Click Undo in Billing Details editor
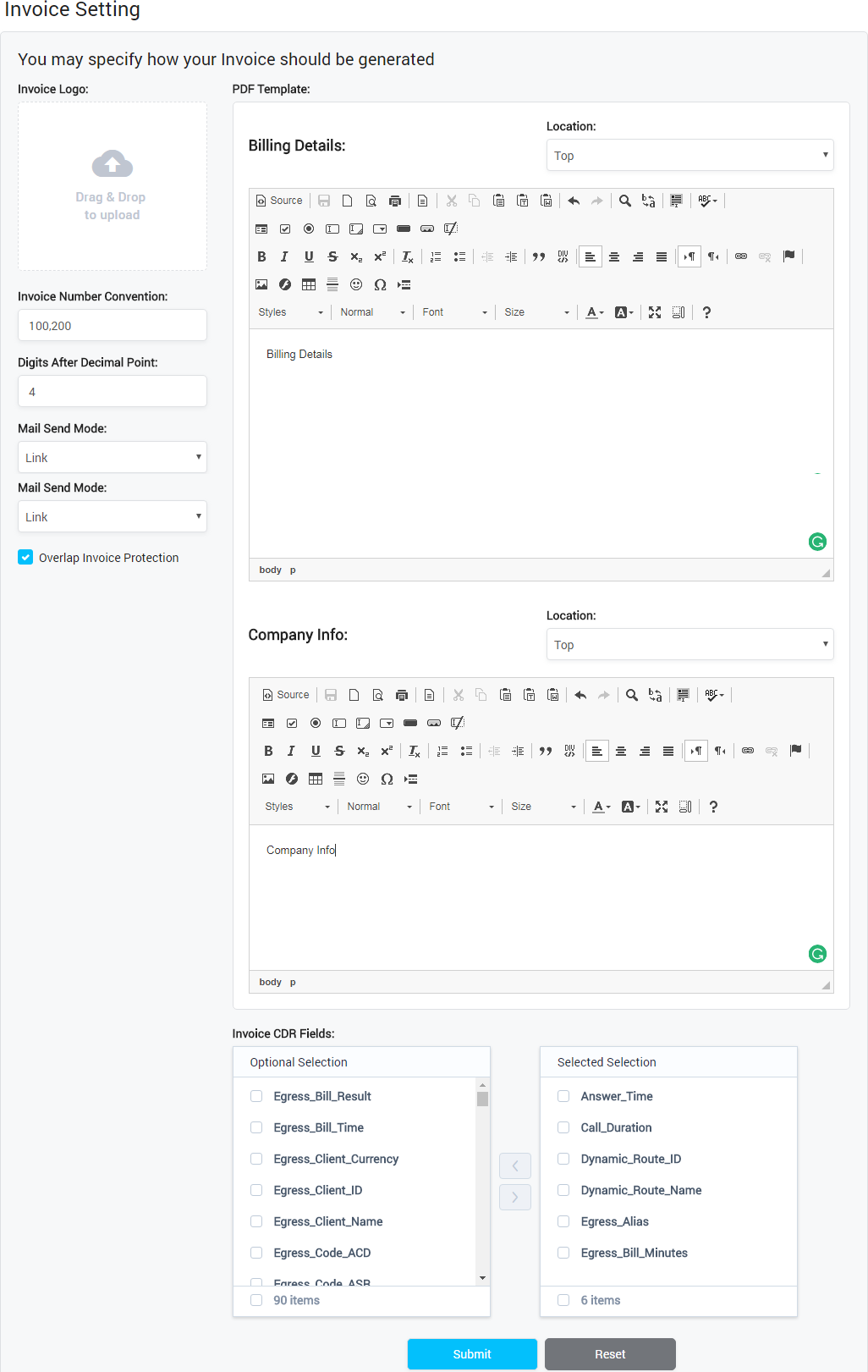 tap(574, 201)
